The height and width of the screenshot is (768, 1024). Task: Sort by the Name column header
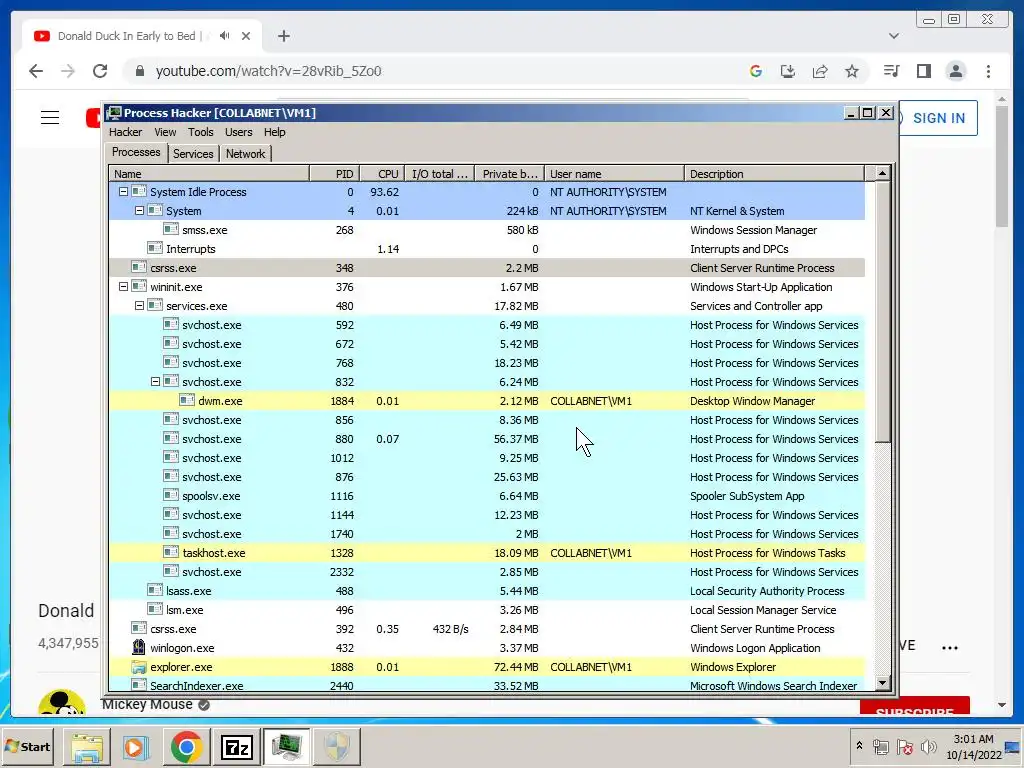point(209,174)
